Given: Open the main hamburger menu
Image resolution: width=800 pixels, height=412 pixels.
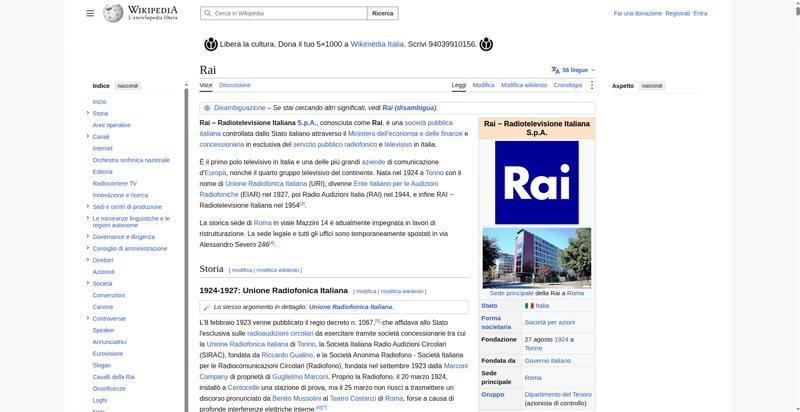Looking at the screenshot, I should tap(90, 13).
